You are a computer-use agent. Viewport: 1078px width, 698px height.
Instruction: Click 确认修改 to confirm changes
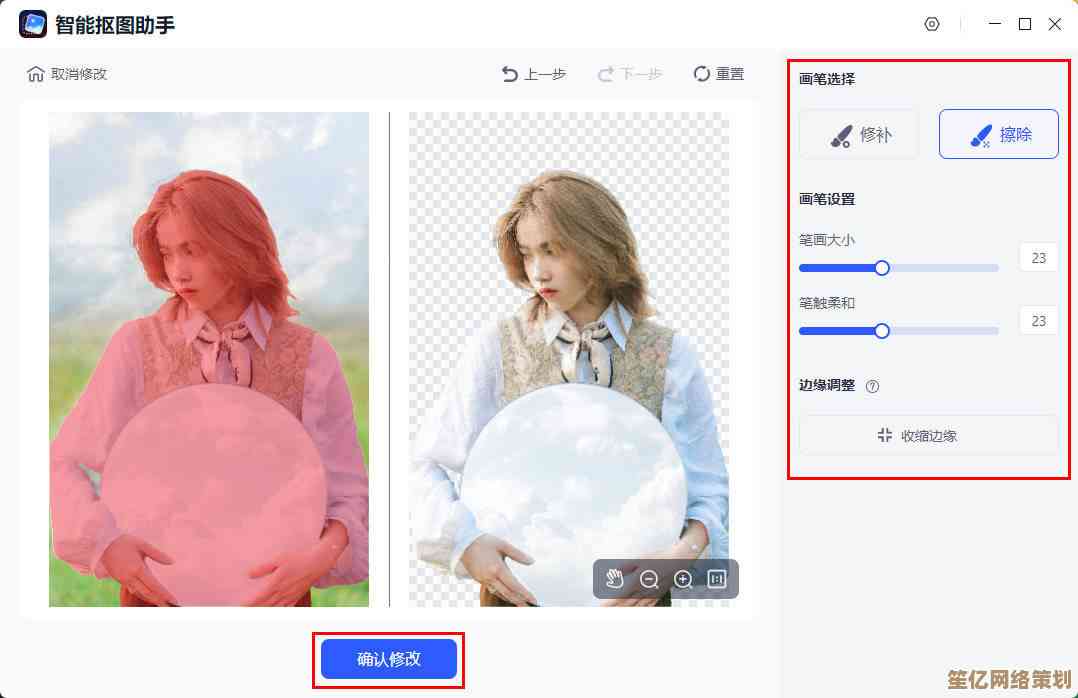389,659
